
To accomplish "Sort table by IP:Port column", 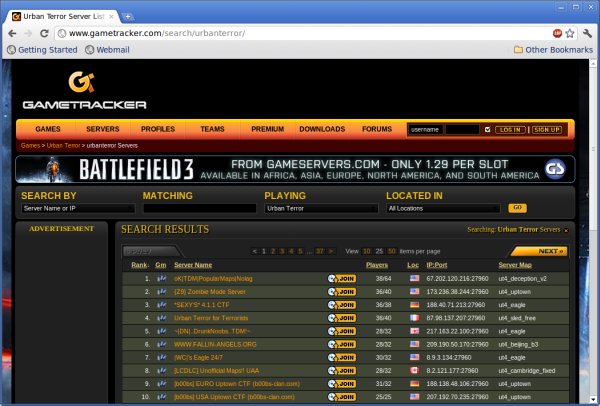I will (437, 265).
